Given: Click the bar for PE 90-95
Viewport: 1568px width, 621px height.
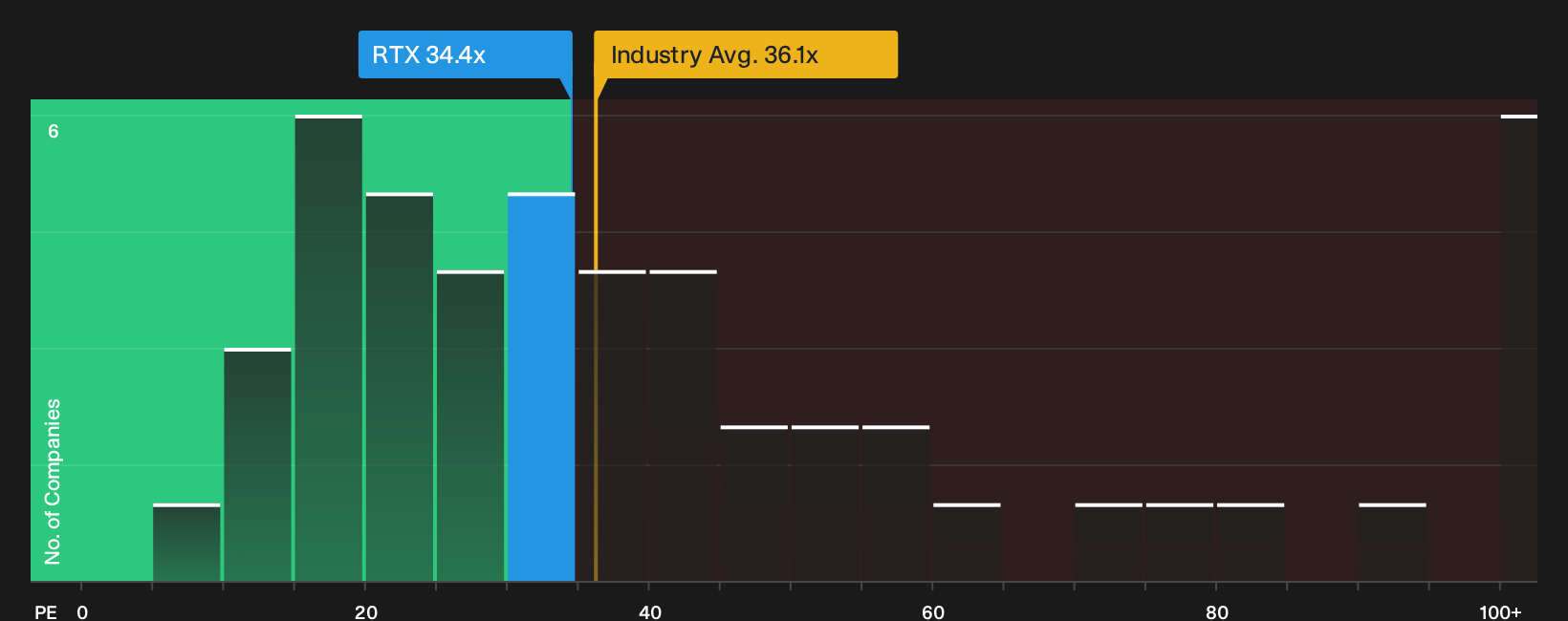Looking at the screenshot, I should click(1392, 543).
